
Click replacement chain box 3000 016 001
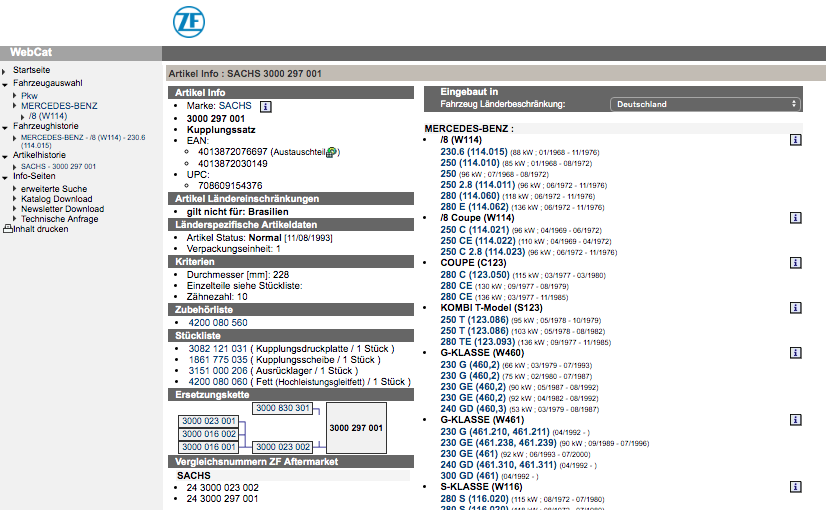[209, 447]
